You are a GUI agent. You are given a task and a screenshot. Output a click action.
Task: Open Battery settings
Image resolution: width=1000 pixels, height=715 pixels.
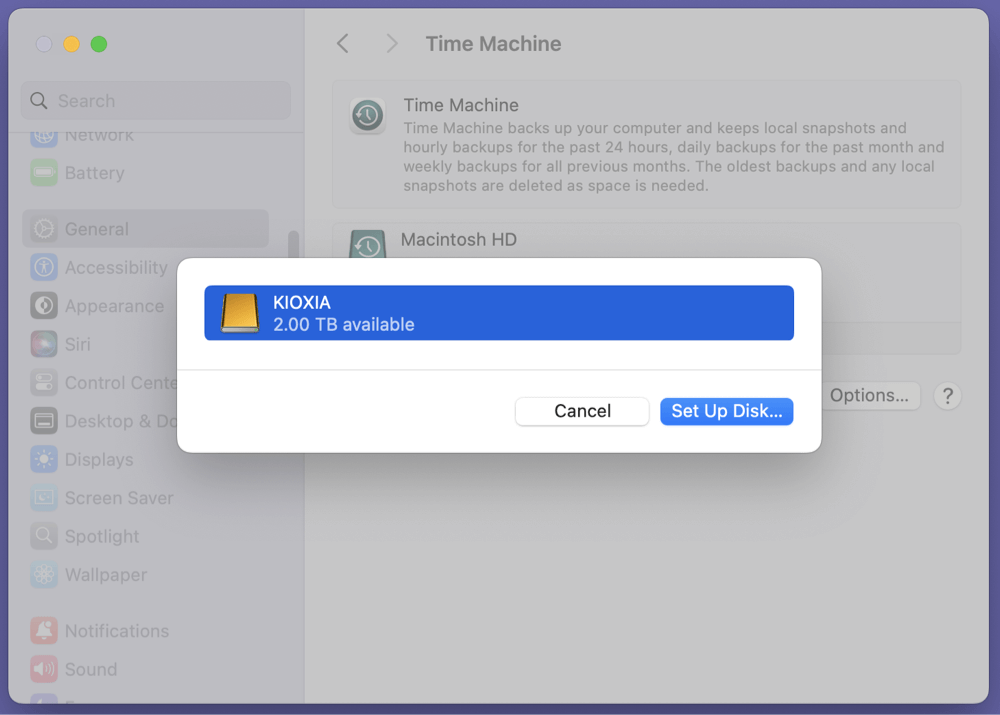coord(90,173)
